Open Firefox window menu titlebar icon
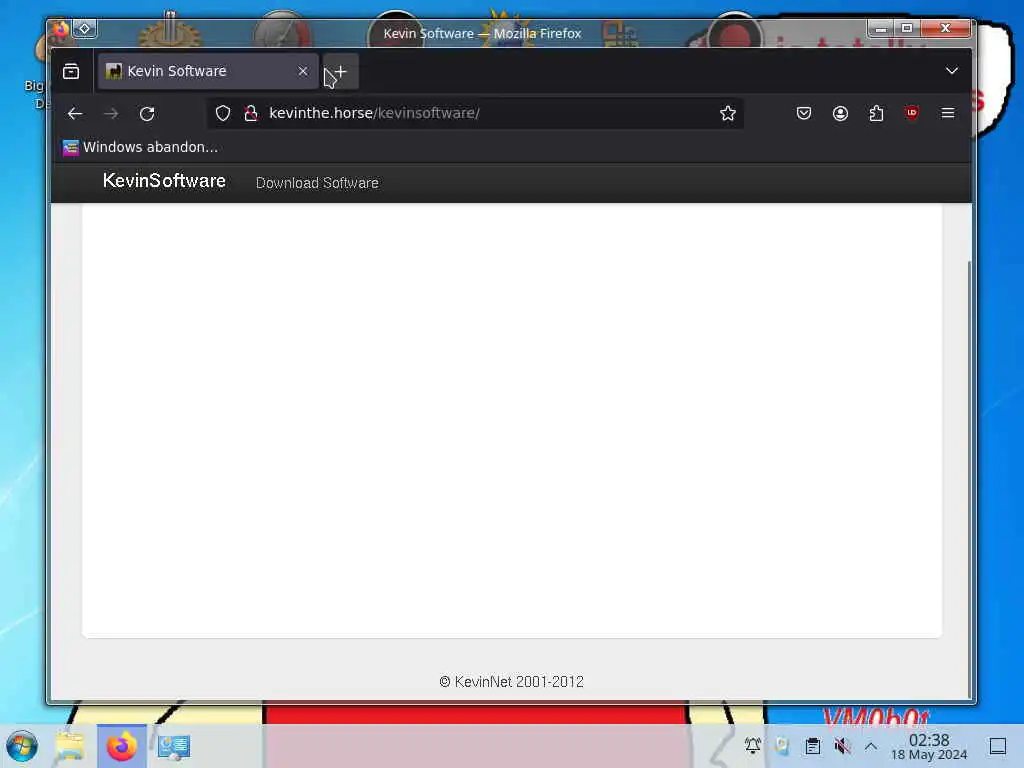 (x=60, y=29)
